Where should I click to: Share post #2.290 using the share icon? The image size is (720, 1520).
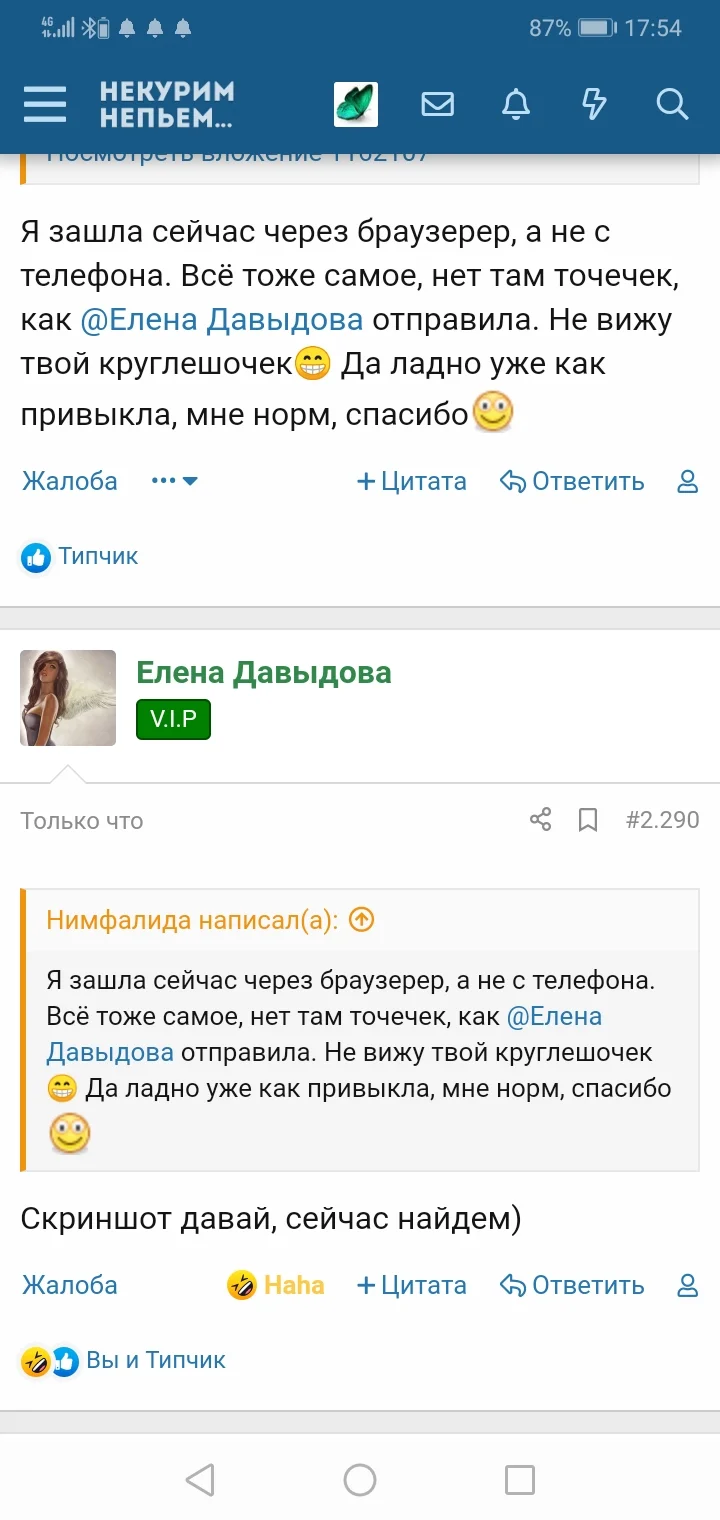click(540, 819)
